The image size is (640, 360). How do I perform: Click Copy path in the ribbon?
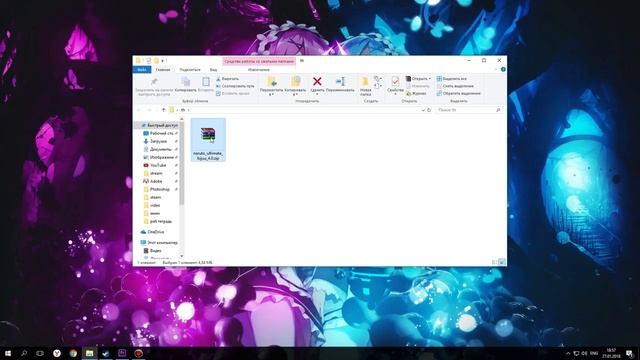235,86
